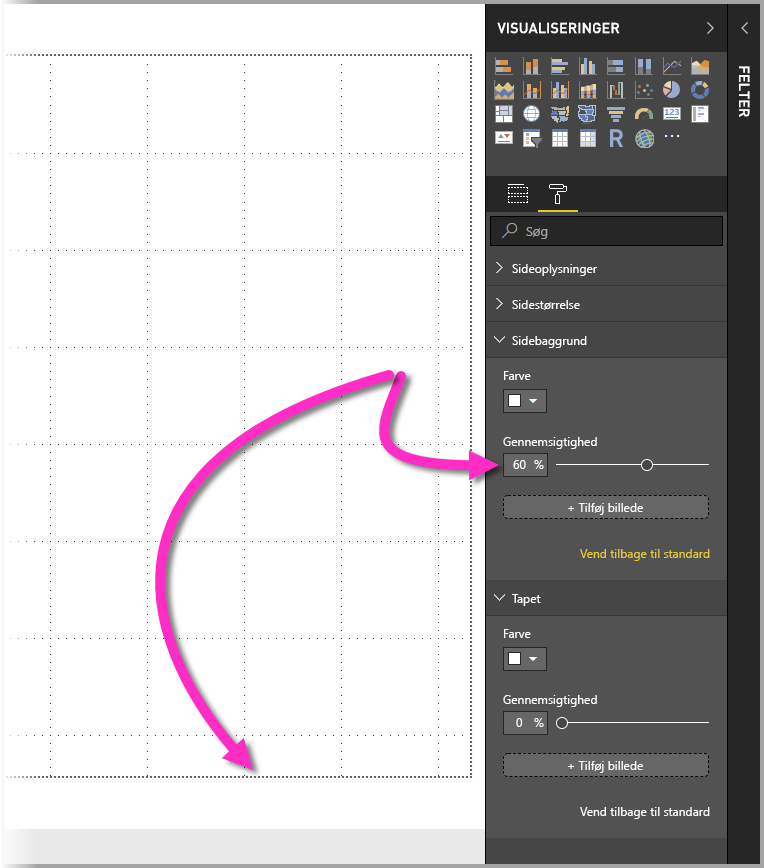Image resolution: width=764 pixels, height=868 pixels.
Task: Click Tilføj billede under Sidebaggrund
Action: [606, 508]
